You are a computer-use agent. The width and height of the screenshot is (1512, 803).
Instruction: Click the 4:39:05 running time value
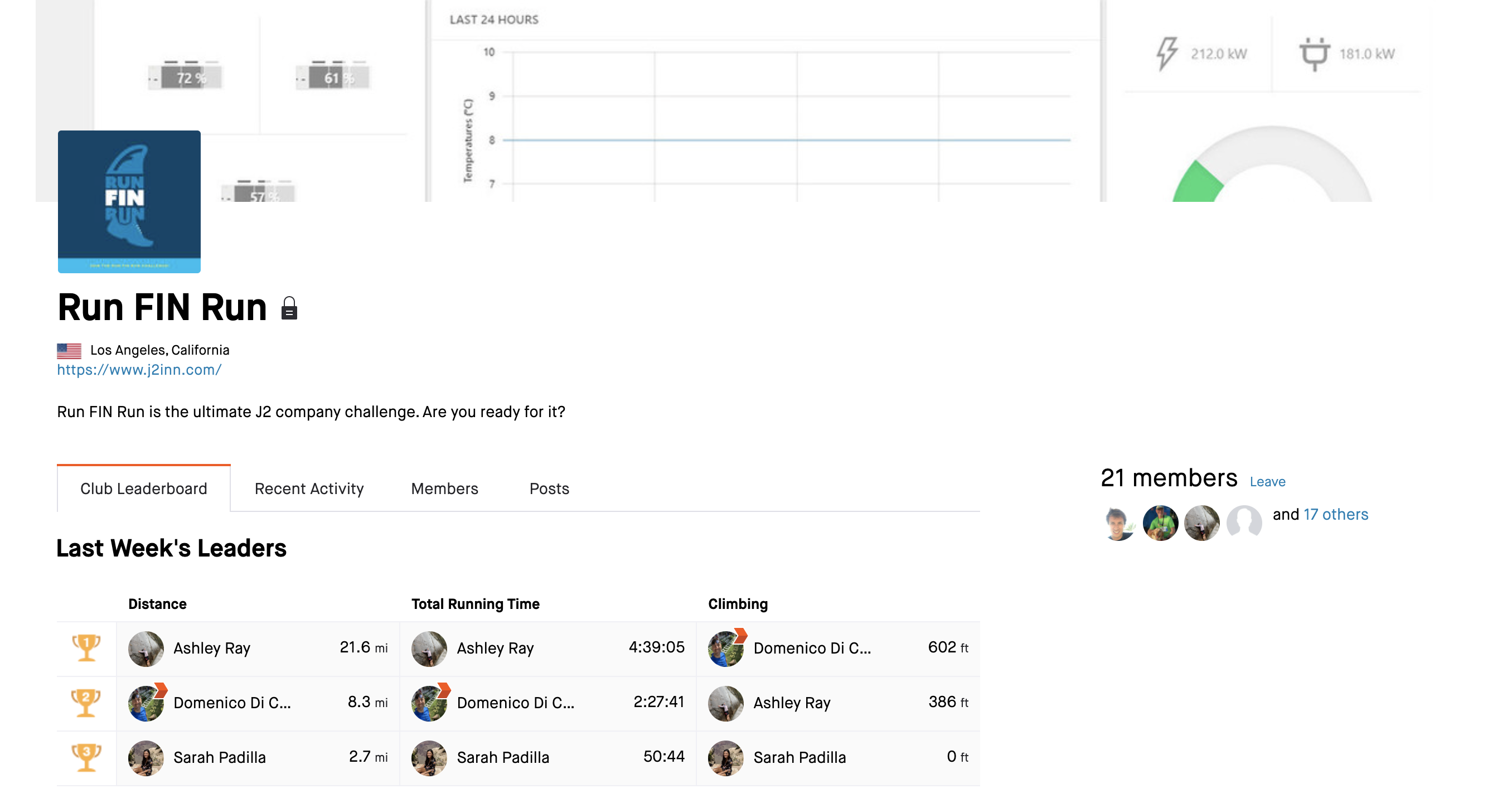[656, 647]
